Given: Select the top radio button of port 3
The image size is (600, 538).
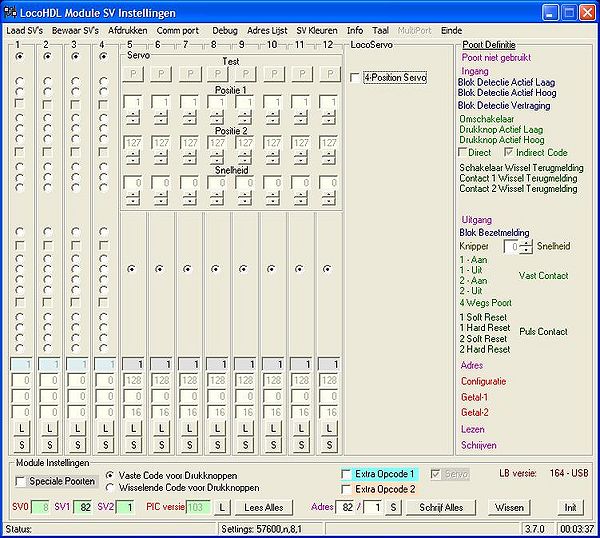Looking at the screenshot, I should 75,56.
